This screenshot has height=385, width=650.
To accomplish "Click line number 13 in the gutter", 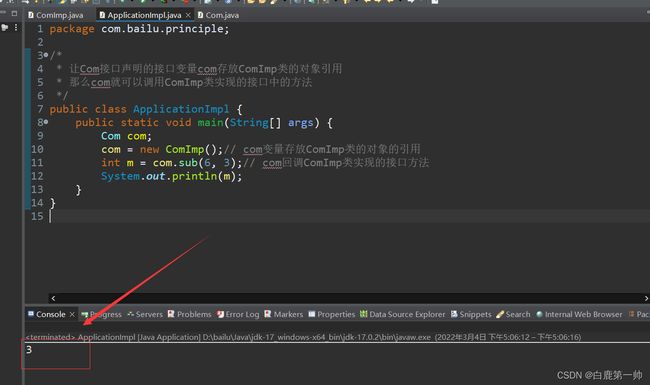I will pos(37,189).
